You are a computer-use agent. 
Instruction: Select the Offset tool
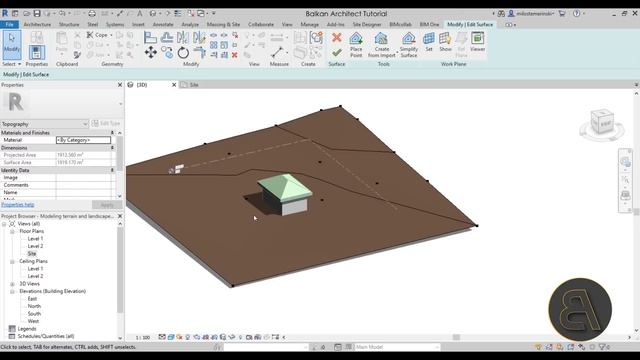167,38
